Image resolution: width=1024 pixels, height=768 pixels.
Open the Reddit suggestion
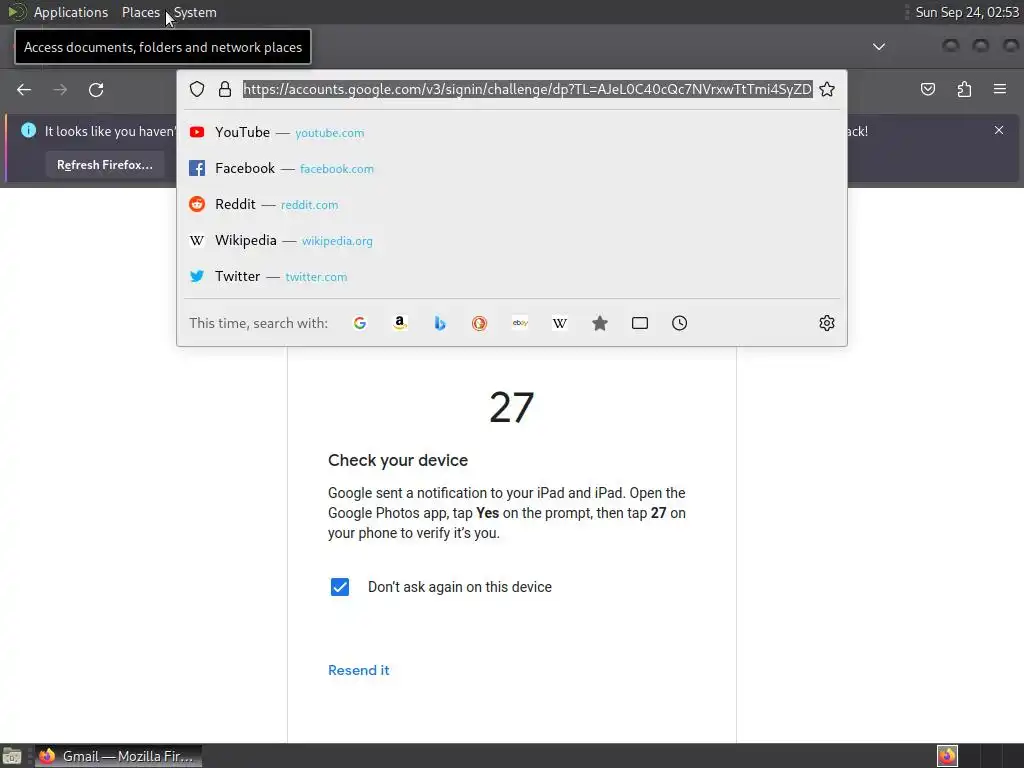point(512,204)
